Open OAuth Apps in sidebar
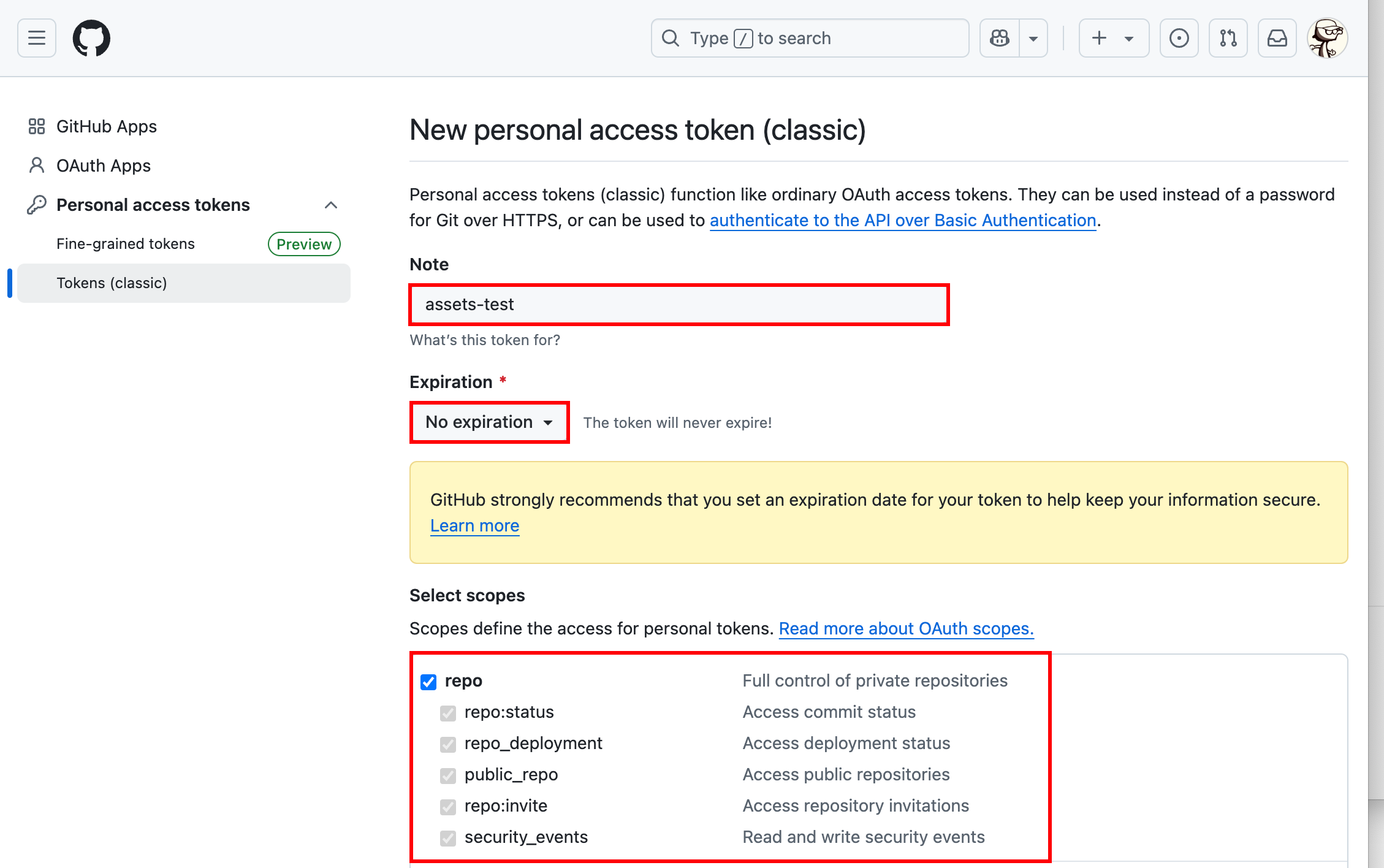Screen dimensions: 1384x868 pyautogui.click(x=104, y=166)
